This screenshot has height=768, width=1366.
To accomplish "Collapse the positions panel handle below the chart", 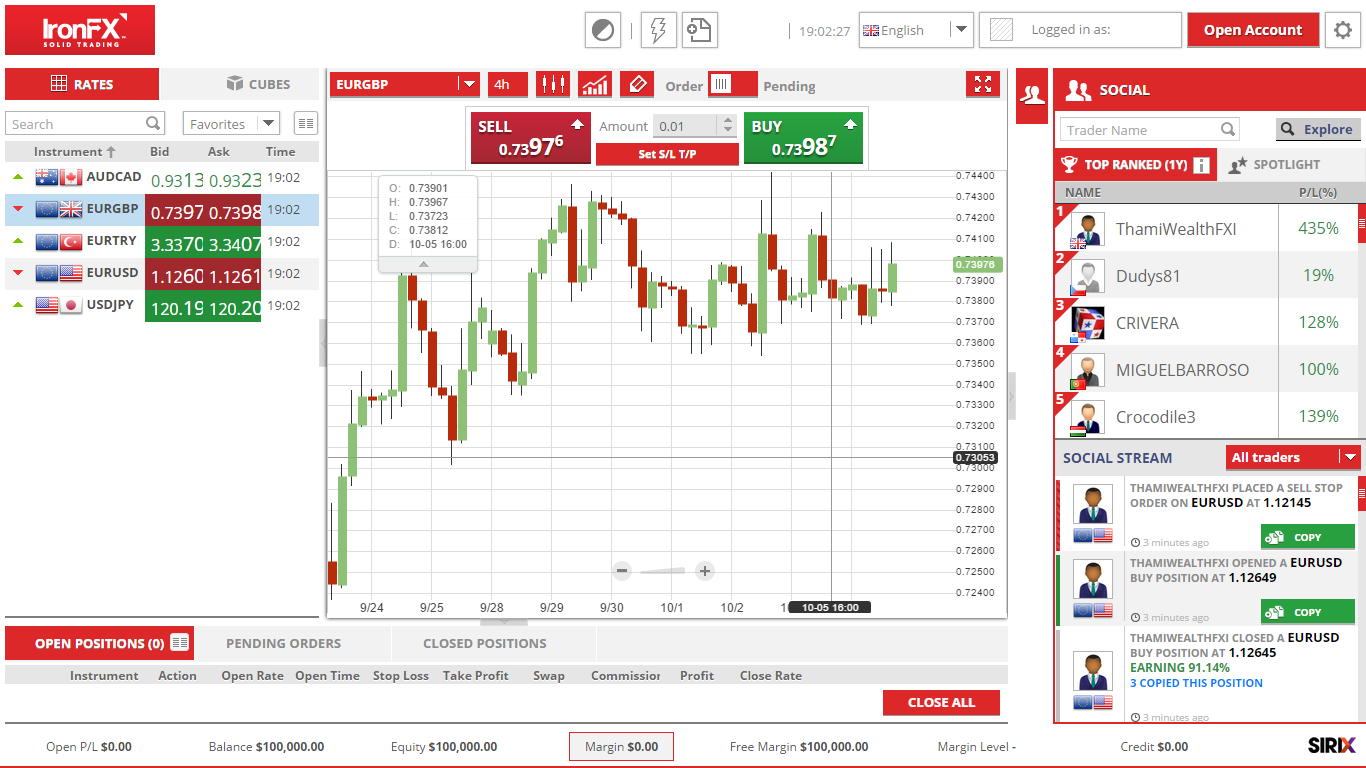I will coord(503,621).
